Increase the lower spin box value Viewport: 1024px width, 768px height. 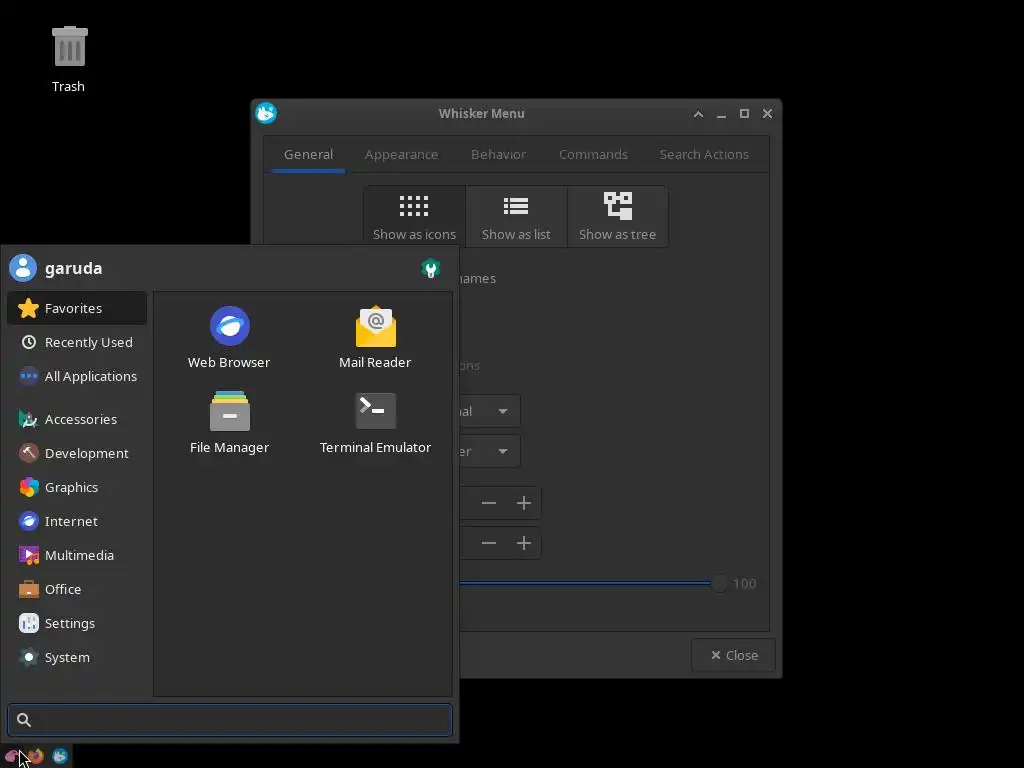[524, 543]
